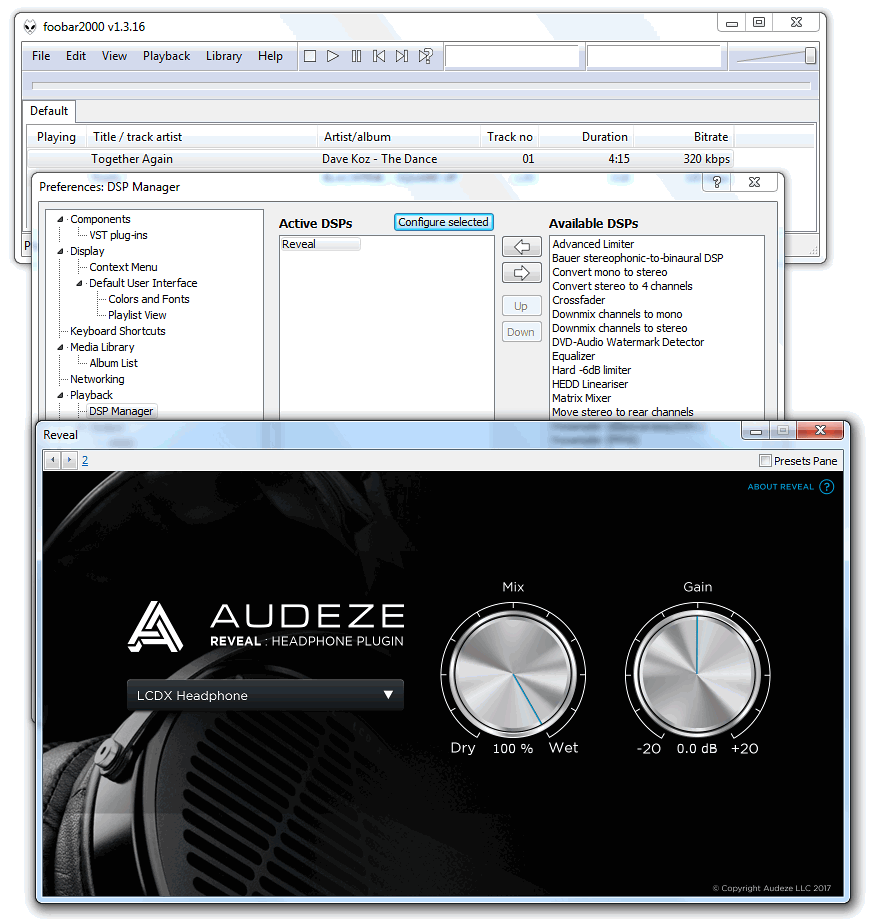Sort by the Duration column header
Image resolution: width=869 pixels, height=920 pixels.
tap(586, 137)
